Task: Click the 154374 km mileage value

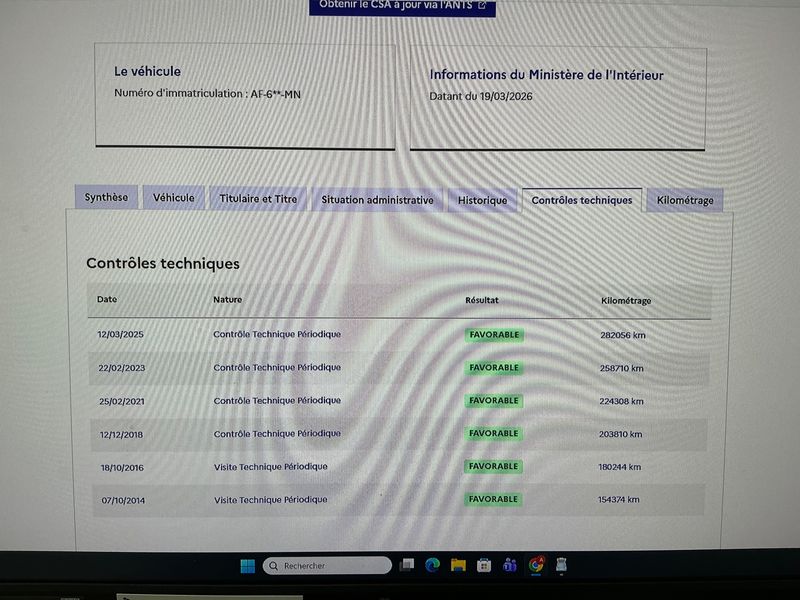Action: (x=618, y=499)
